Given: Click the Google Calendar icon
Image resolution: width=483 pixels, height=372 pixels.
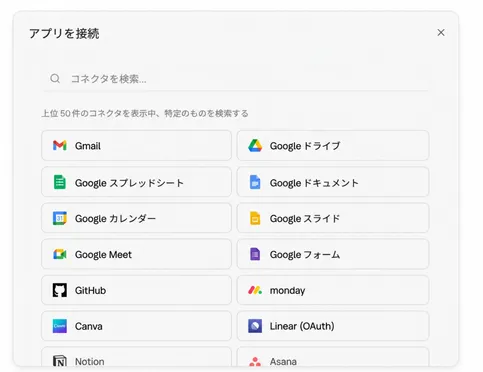Looking at the screenshot, I should tap(60, 218).
